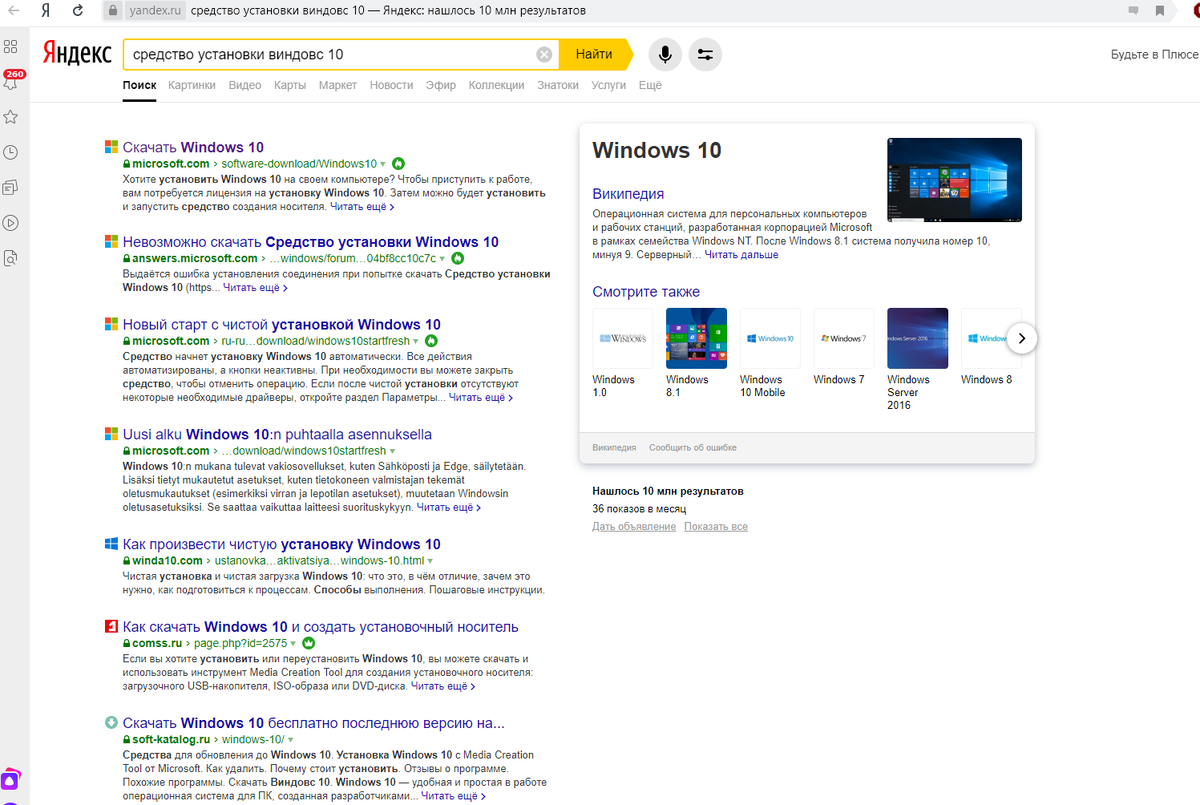Open 'Как произвести чистую установку Windows 10' result
Image resolution: width=1200 pixels, height=805 pixels.
(281, 545)
